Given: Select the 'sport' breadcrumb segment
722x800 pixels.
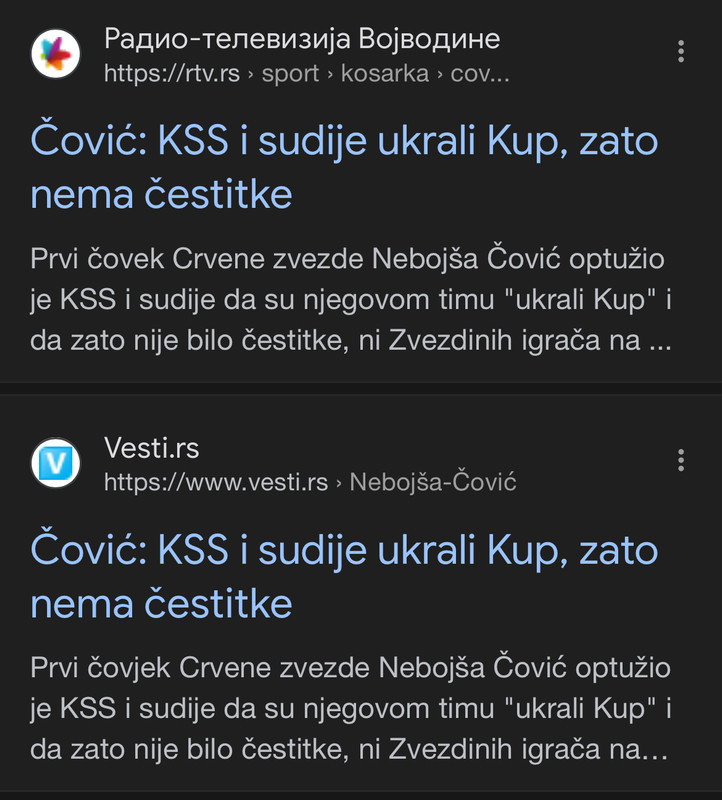Looking at the screenshot, I should point(290,73).
